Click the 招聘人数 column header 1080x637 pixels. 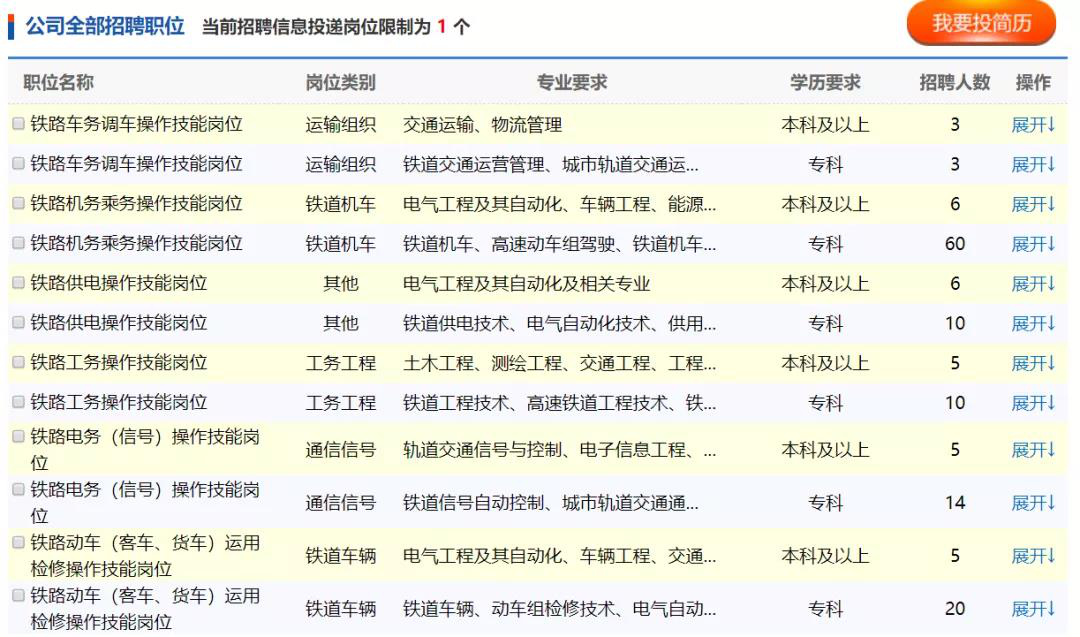(x=954, y=82)
